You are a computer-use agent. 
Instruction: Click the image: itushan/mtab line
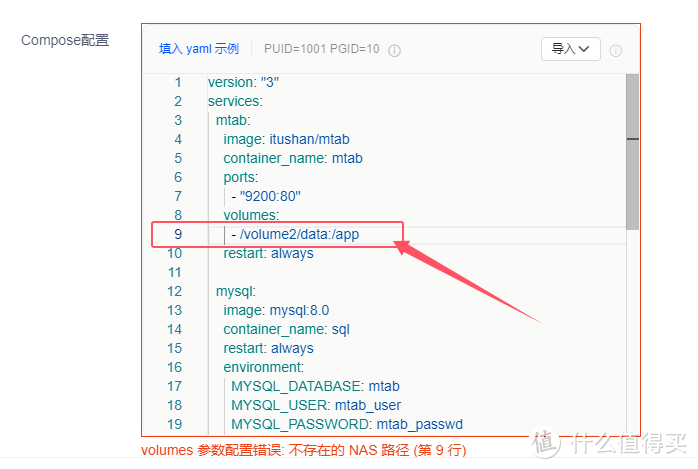coord(286,140)
